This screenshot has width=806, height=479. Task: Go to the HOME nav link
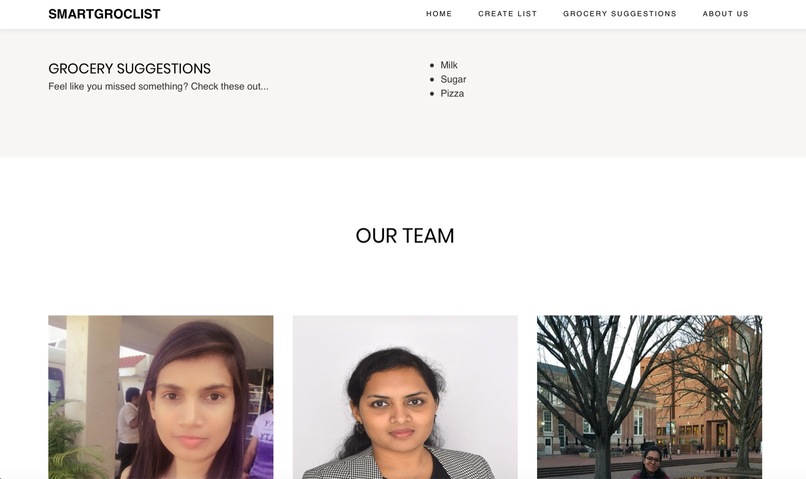pos(439,14)
